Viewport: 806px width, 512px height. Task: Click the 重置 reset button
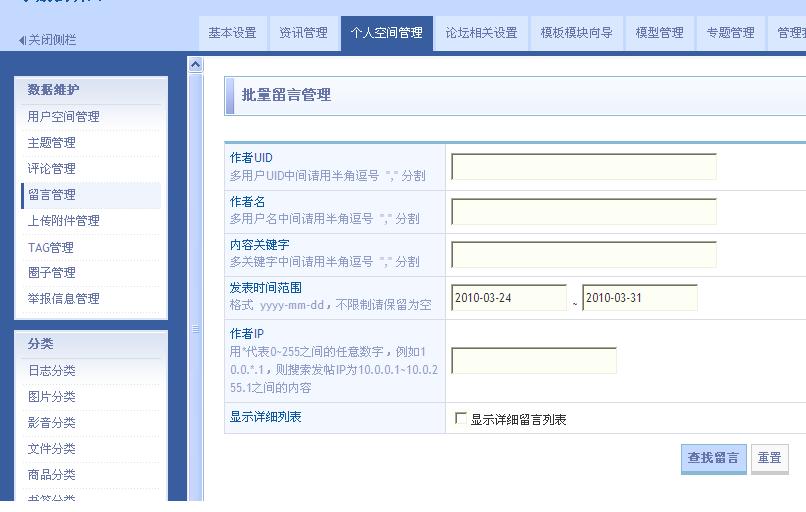[x=770, y=458]
